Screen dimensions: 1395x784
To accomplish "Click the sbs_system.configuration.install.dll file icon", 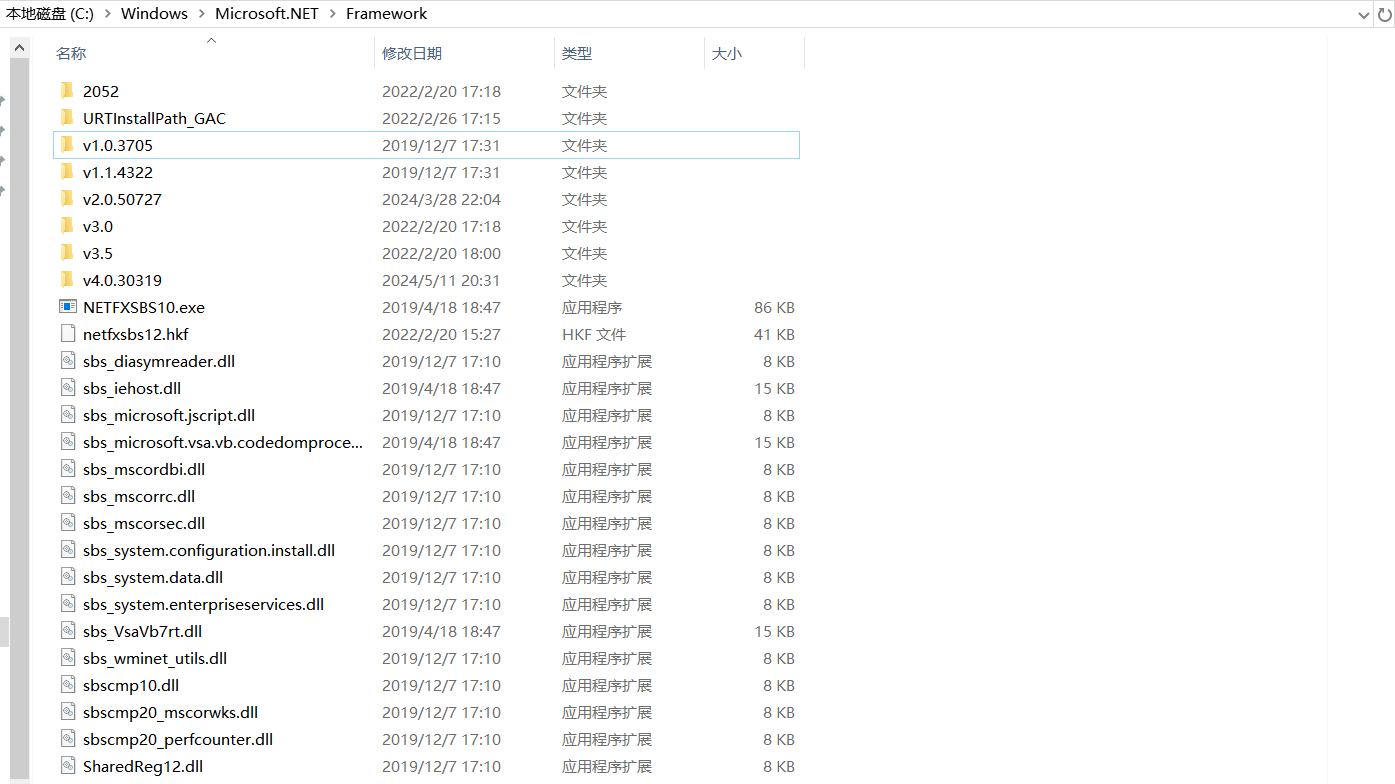I will [68, 550].
